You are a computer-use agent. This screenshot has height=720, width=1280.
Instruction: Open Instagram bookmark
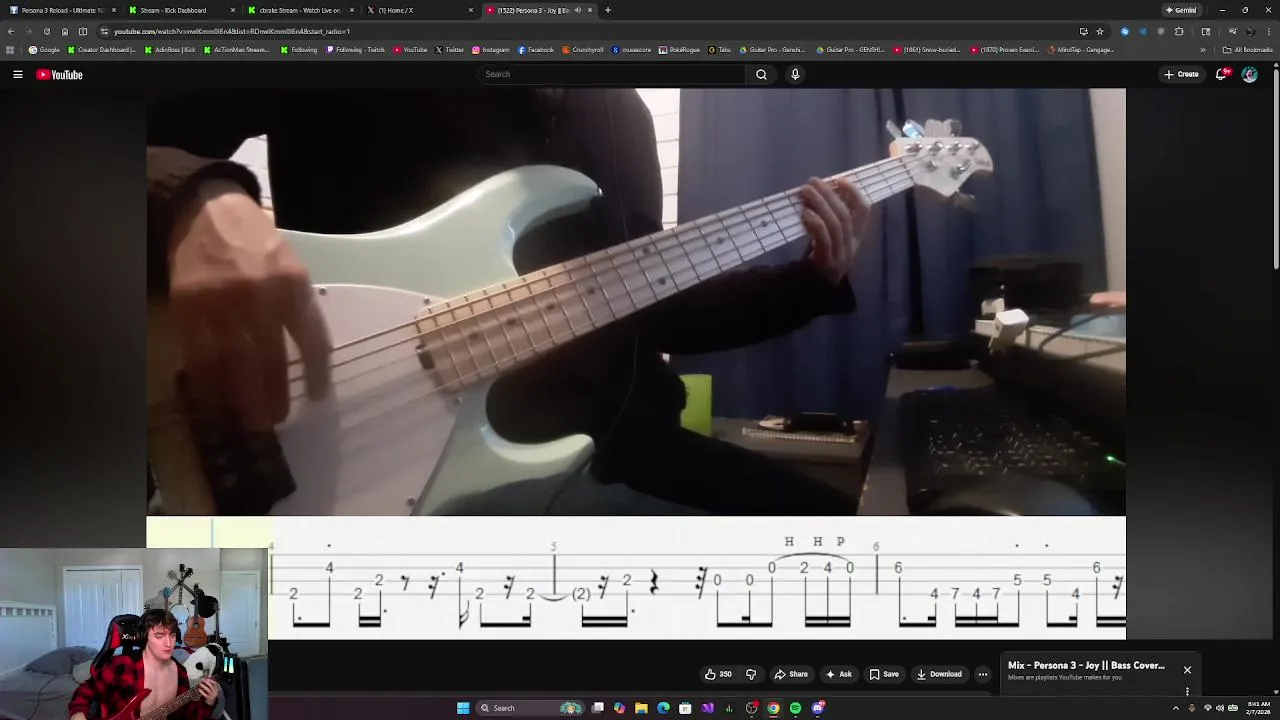(x=490, y=50)
